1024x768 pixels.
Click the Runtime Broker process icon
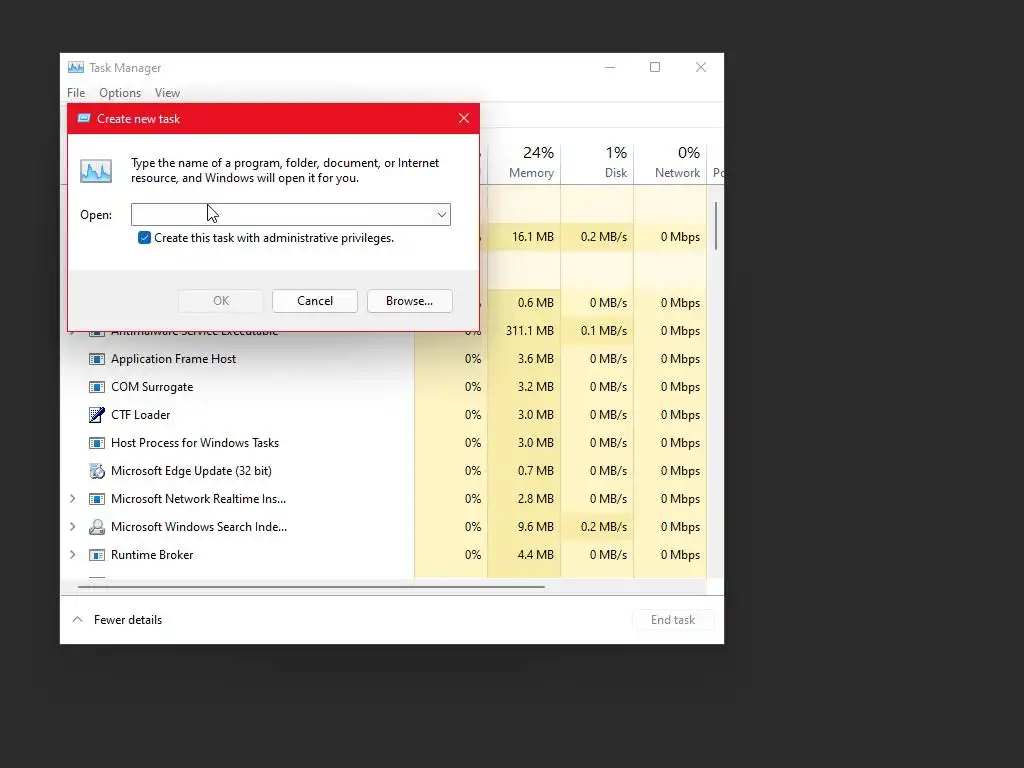(x=97, y=555)
